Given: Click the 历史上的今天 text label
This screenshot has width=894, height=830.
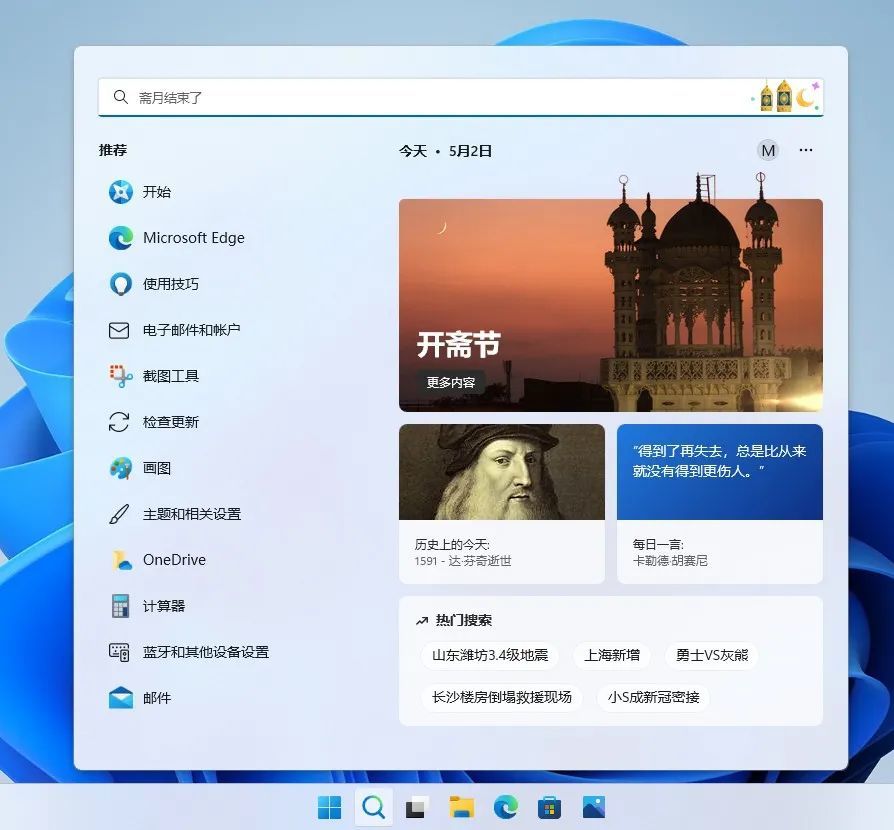Looking at the screenshot, I should (x=452, y=544).
